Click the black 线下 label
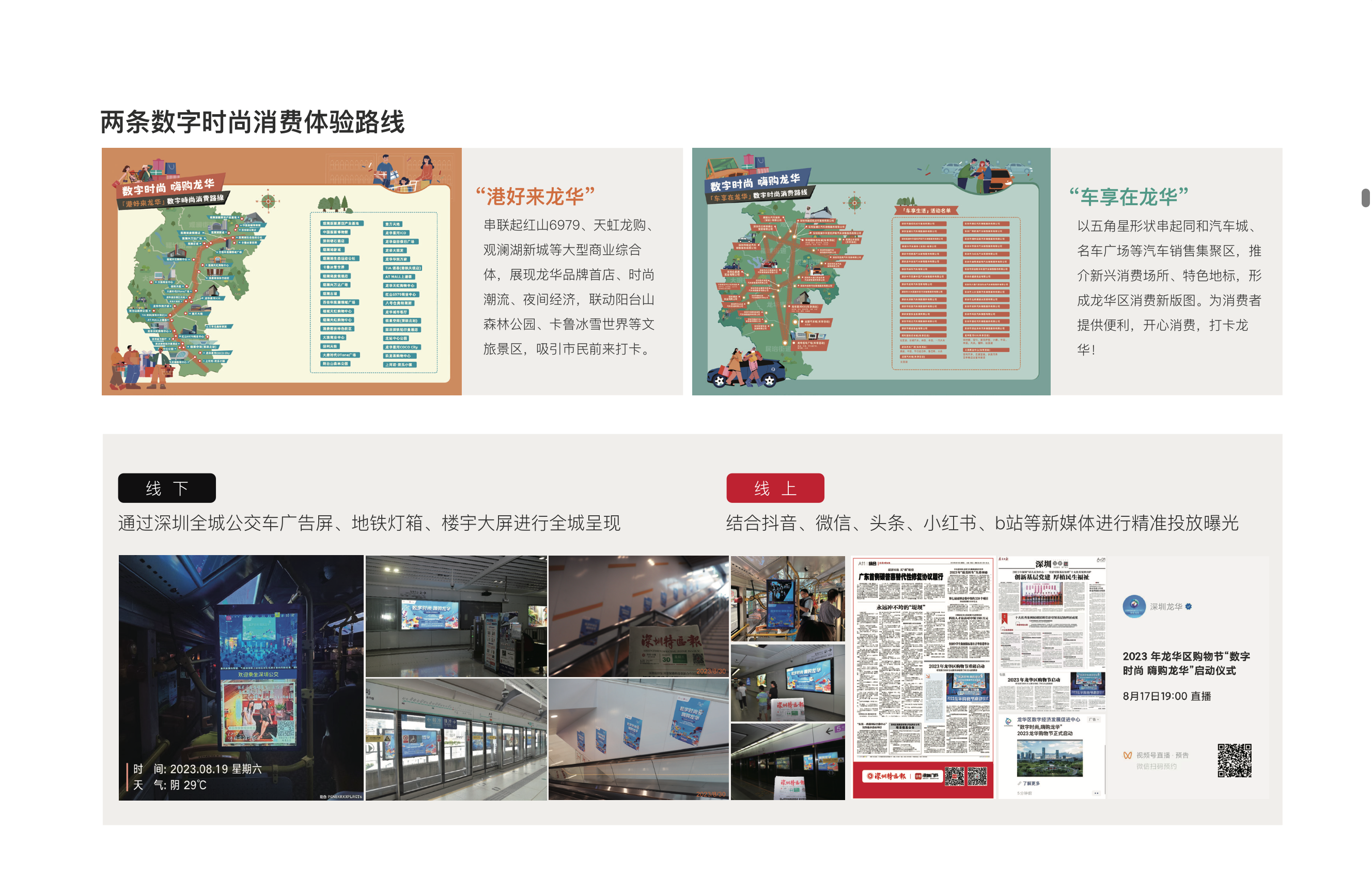The width and height of the screenshot is (1372, 890). (x=167, y=488)
